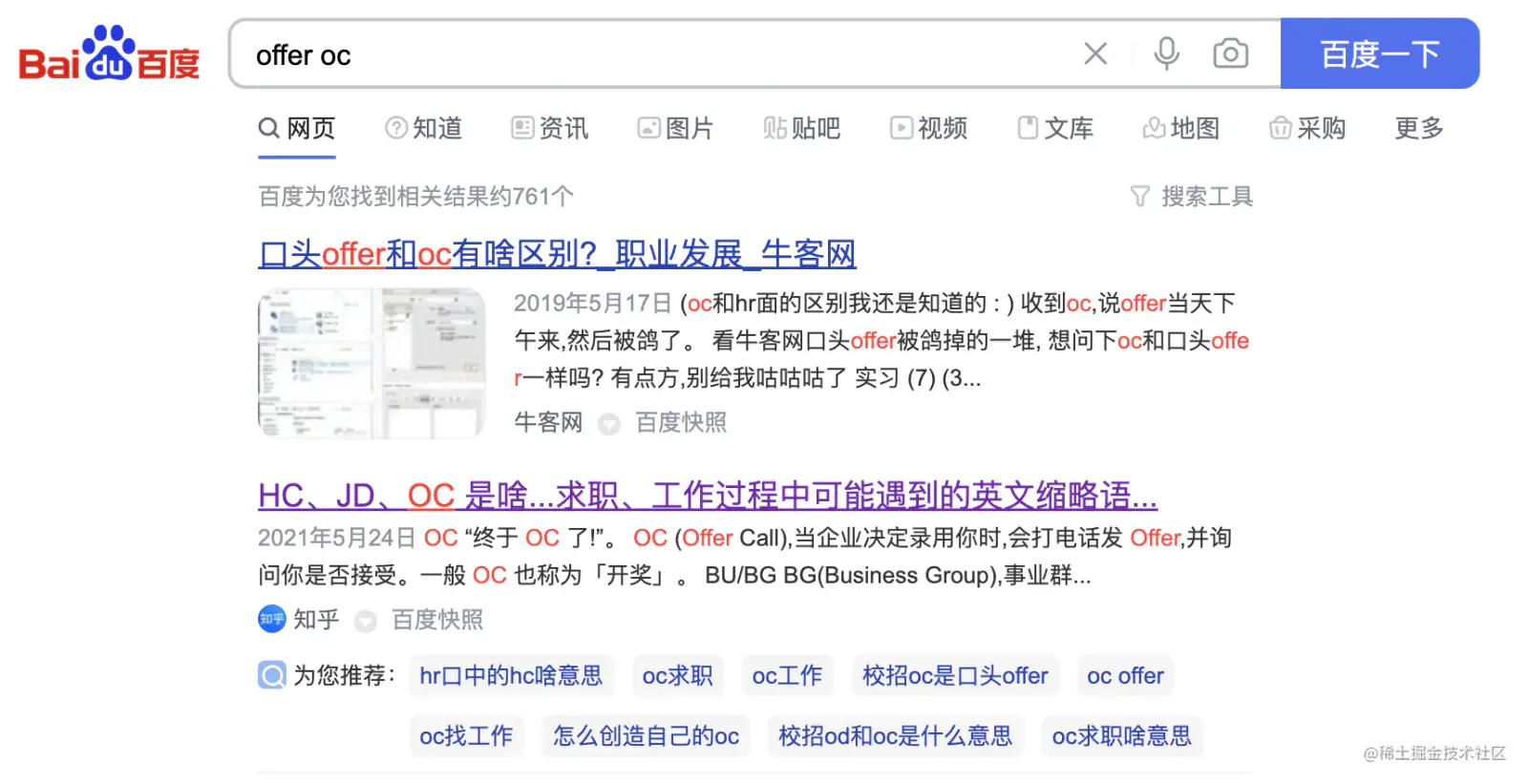The width and height of the screenshot is (1528, 784).
Task: Click the verification icon beside 知乎
Action: (x=366, y=622)
